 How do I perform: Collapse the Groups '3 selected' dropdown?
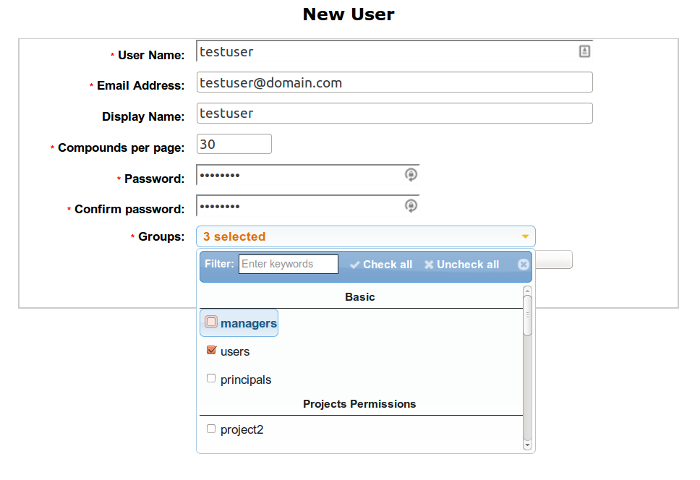pos(366,236)
